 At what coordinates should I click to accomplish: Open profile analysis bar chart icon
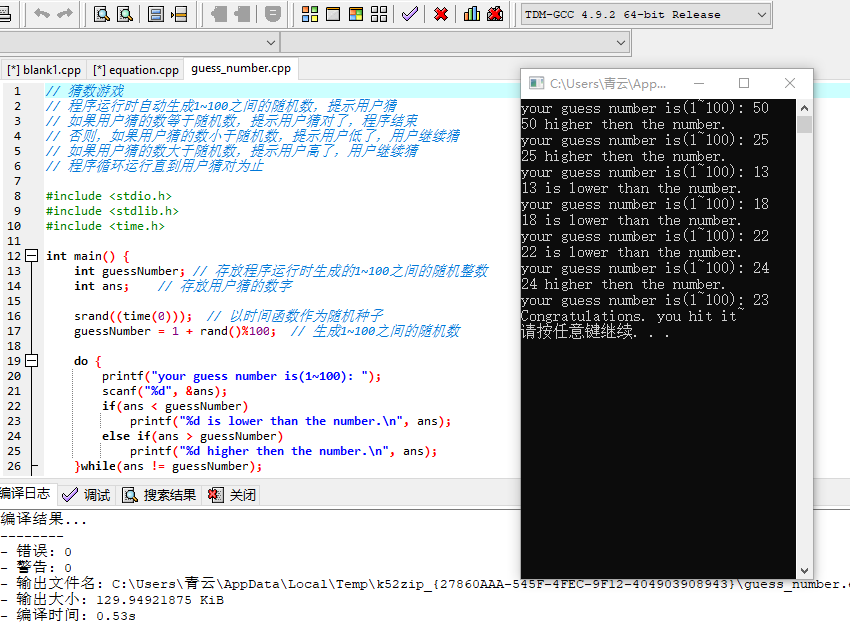(x=472, y=14)
